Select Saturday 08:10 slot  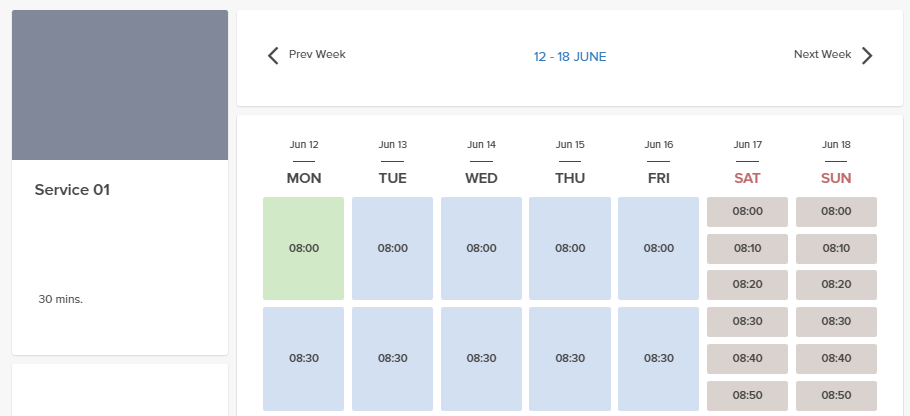pos(747,248)
